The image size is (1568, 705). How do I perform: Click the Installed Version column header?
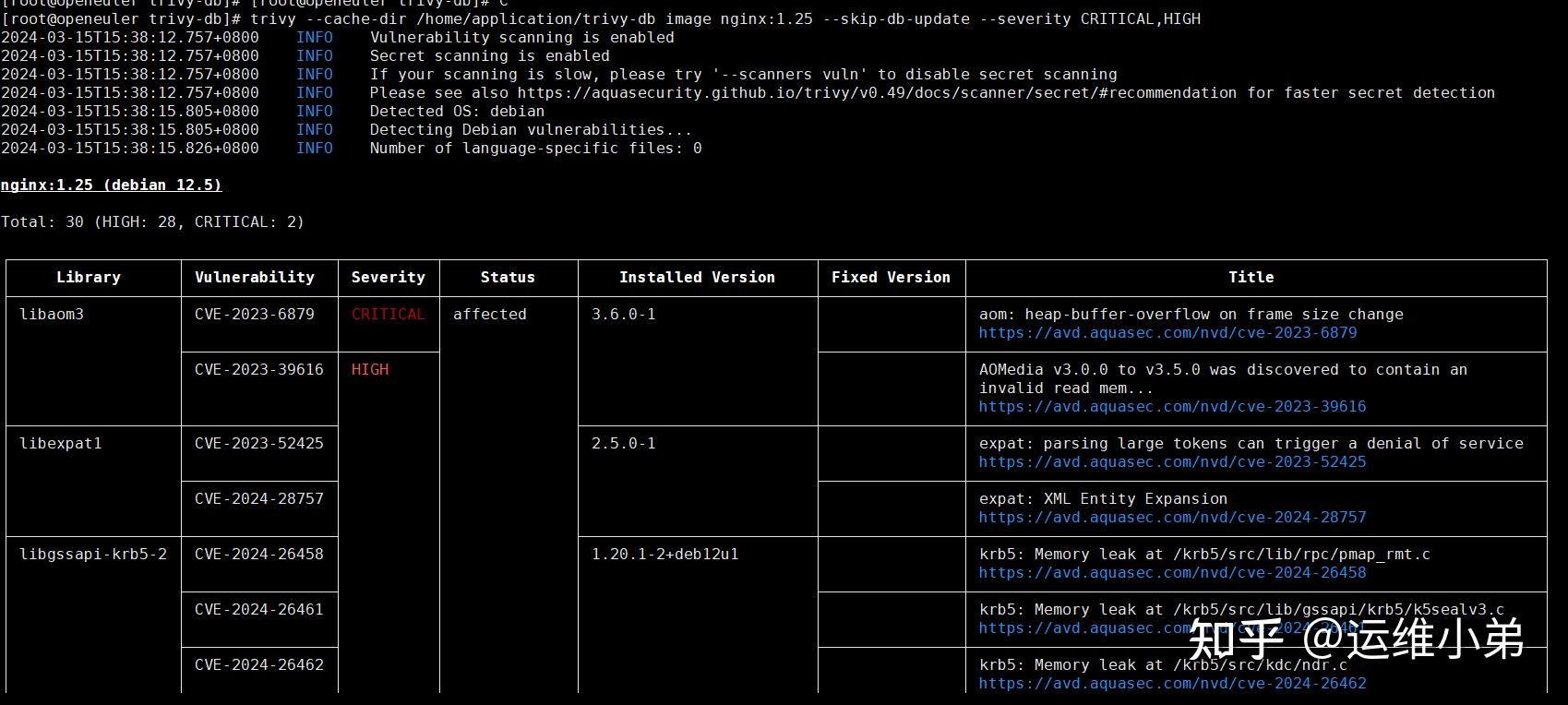(x=697, y=277)
